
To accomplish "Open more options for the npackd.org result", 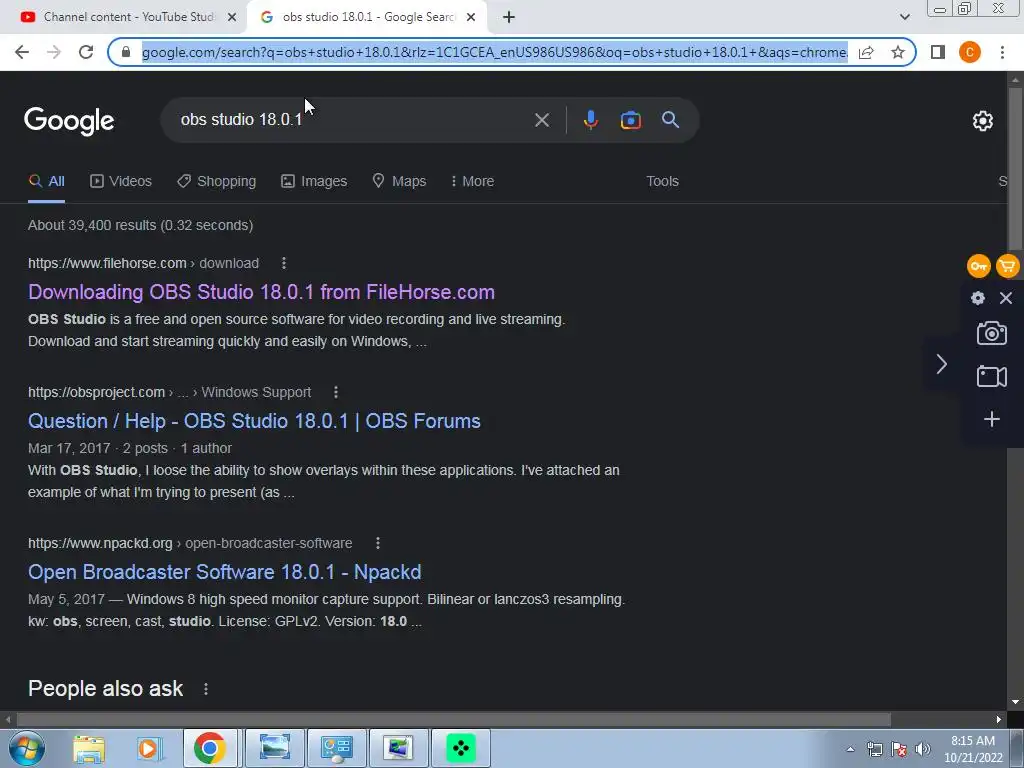I will pos(377,543).
